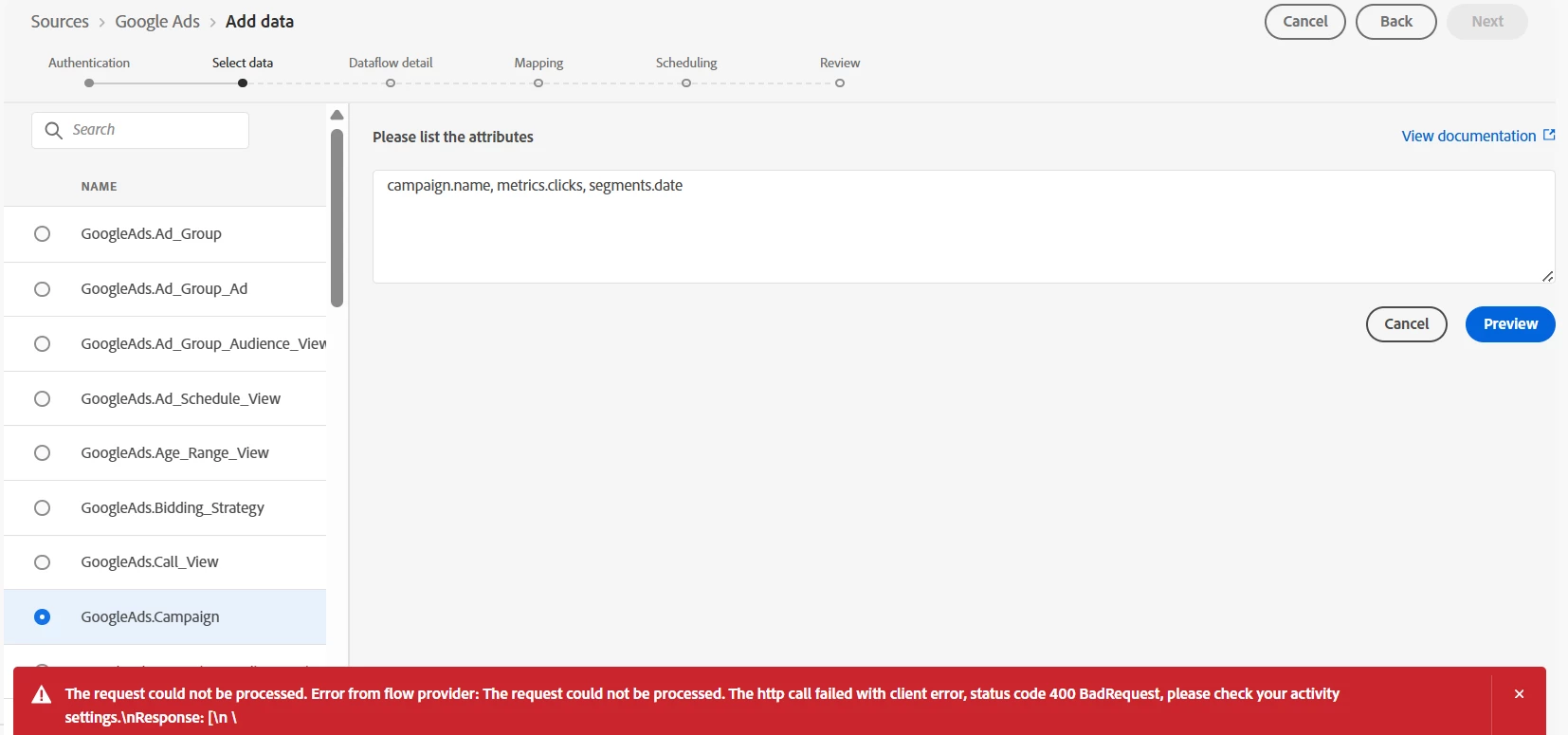Click the Back button

(x=1396, y=21)
